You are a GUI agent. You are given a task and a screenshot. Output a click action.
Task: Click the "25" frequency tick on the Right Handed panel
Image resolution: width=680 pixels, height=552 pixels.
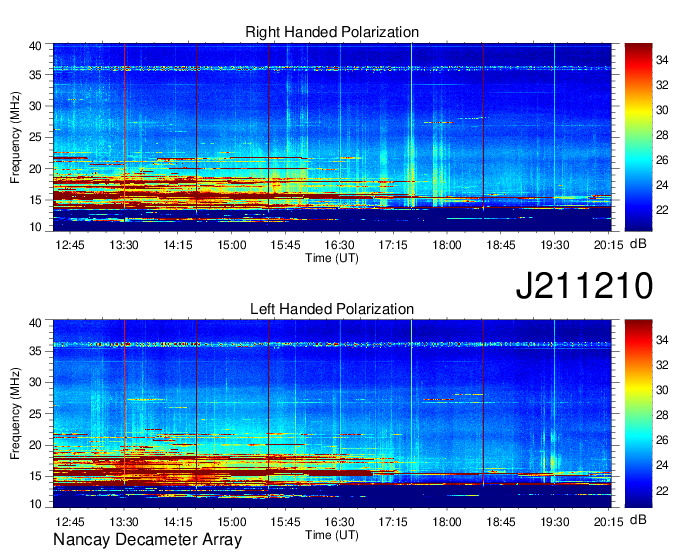click(35, 137)
